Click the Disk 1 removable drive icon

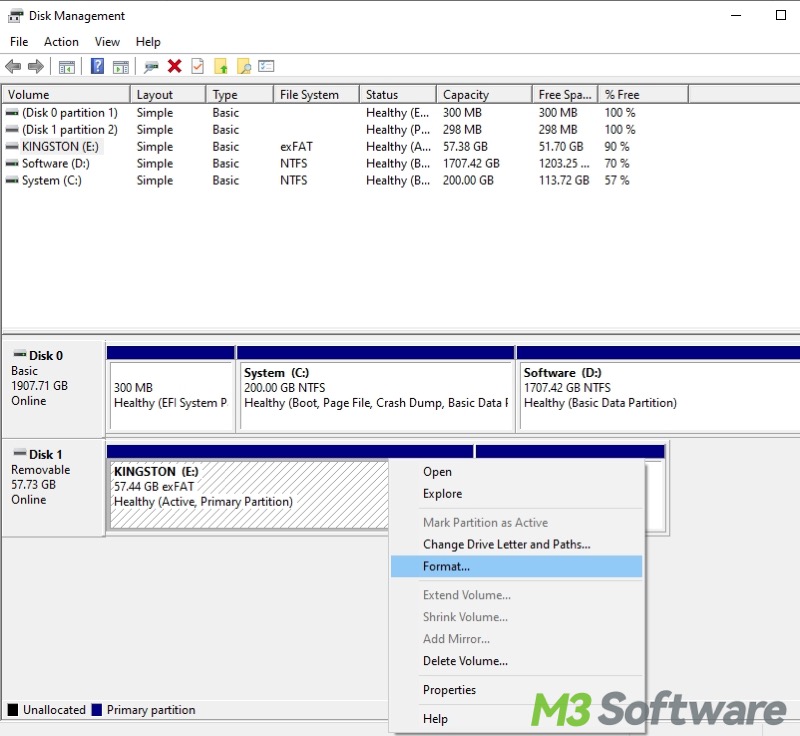click(20, 452)
